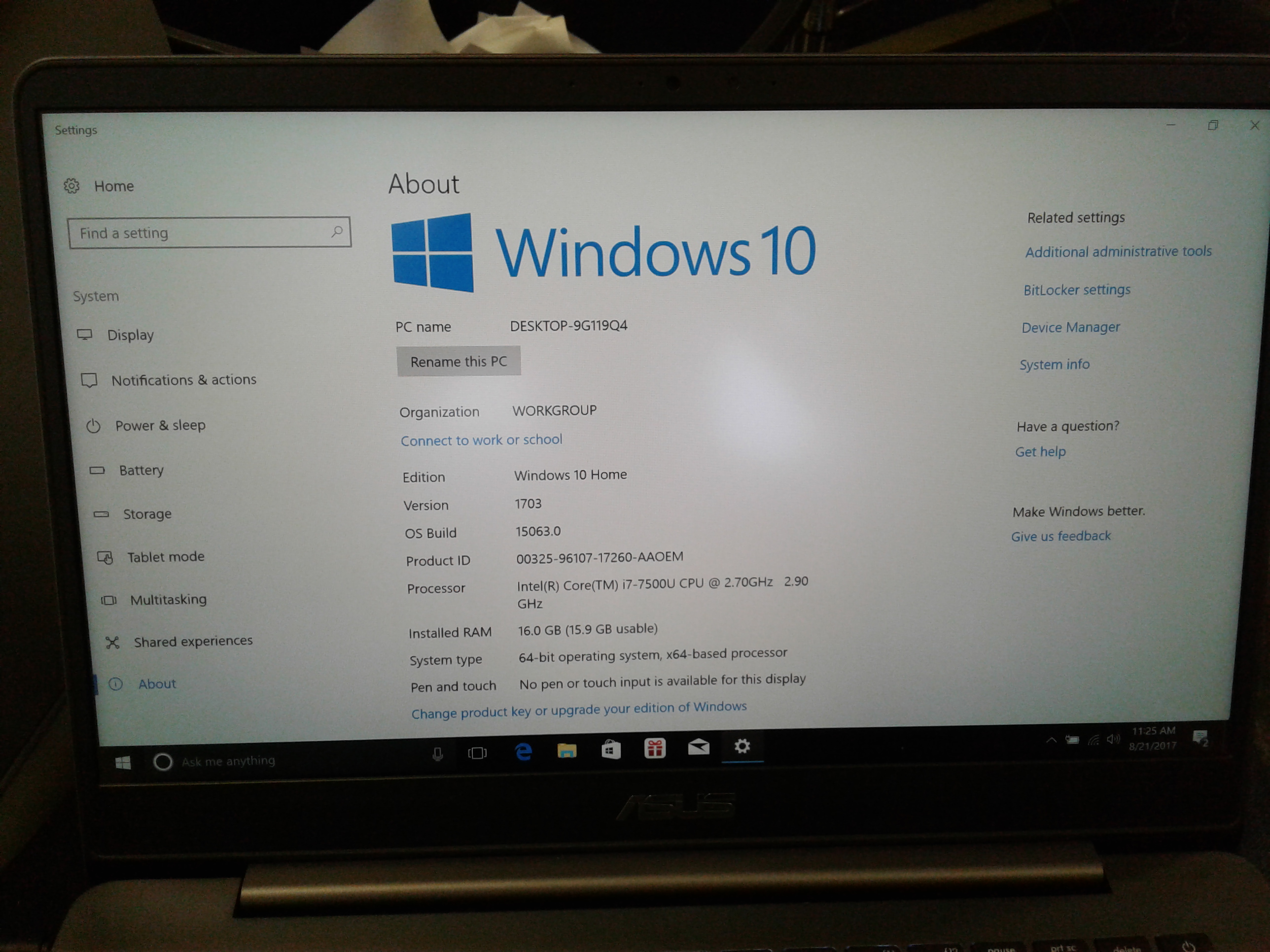Open Power & sleep settings

tap(160, 425)
